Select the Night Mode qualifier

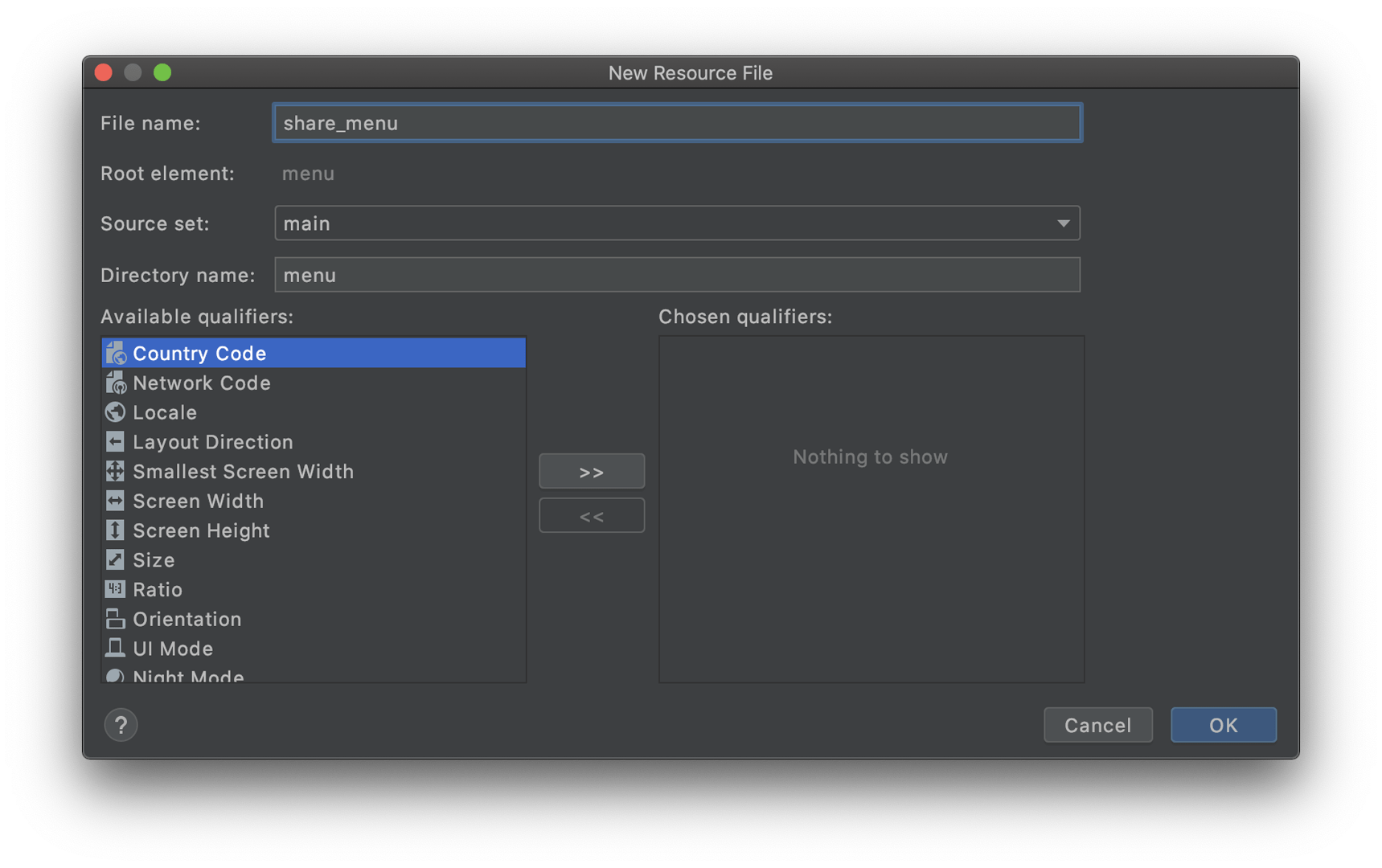(x=314, y=674)
